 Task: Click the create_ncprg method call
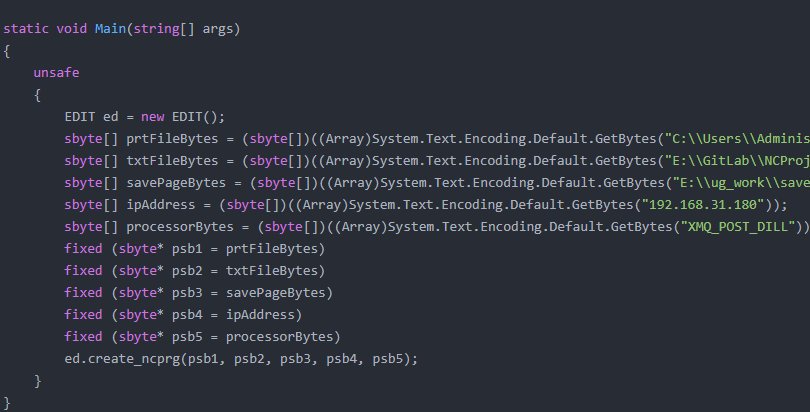(x=138, y=358)
